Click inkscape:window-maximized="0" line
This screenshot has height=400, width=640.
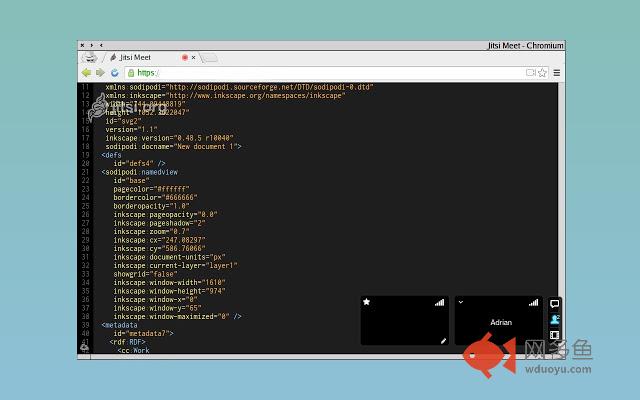pos(178,316)
